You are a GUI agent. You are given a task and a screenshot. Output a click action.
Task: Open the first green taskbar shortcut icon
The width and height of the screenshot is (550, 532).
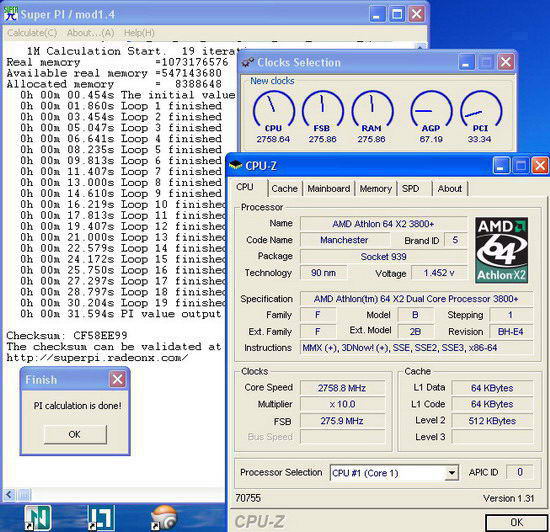click(38, 518)
